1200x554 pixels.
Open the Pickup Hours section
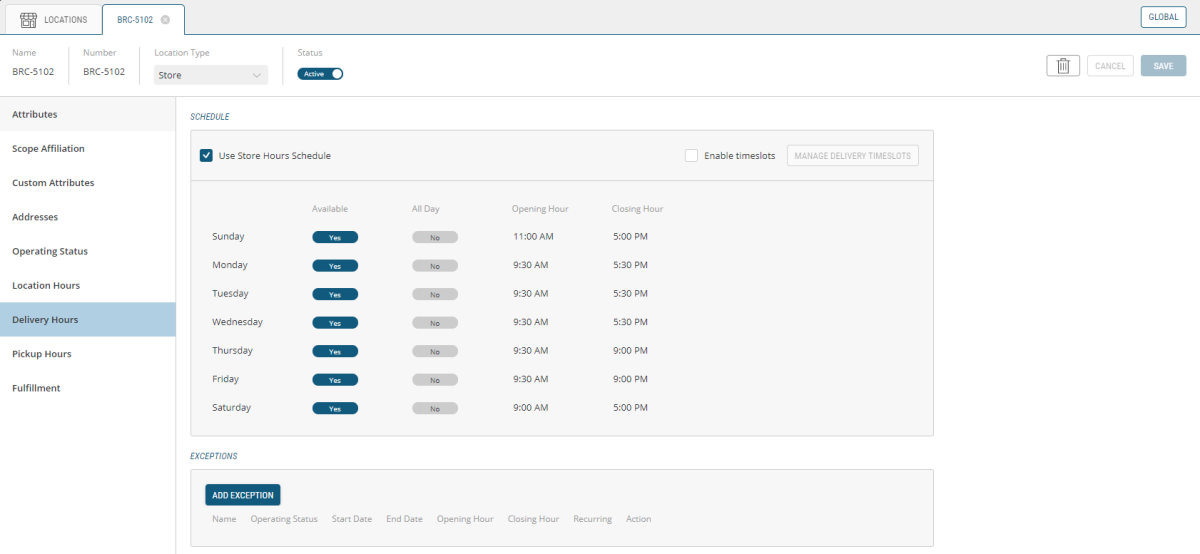(42, 354)
